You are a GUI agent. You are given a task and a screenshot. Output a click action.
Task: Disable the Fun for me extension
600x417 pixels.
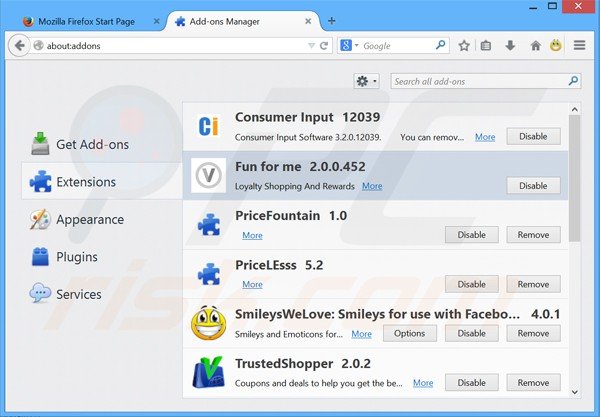(533, 186)
